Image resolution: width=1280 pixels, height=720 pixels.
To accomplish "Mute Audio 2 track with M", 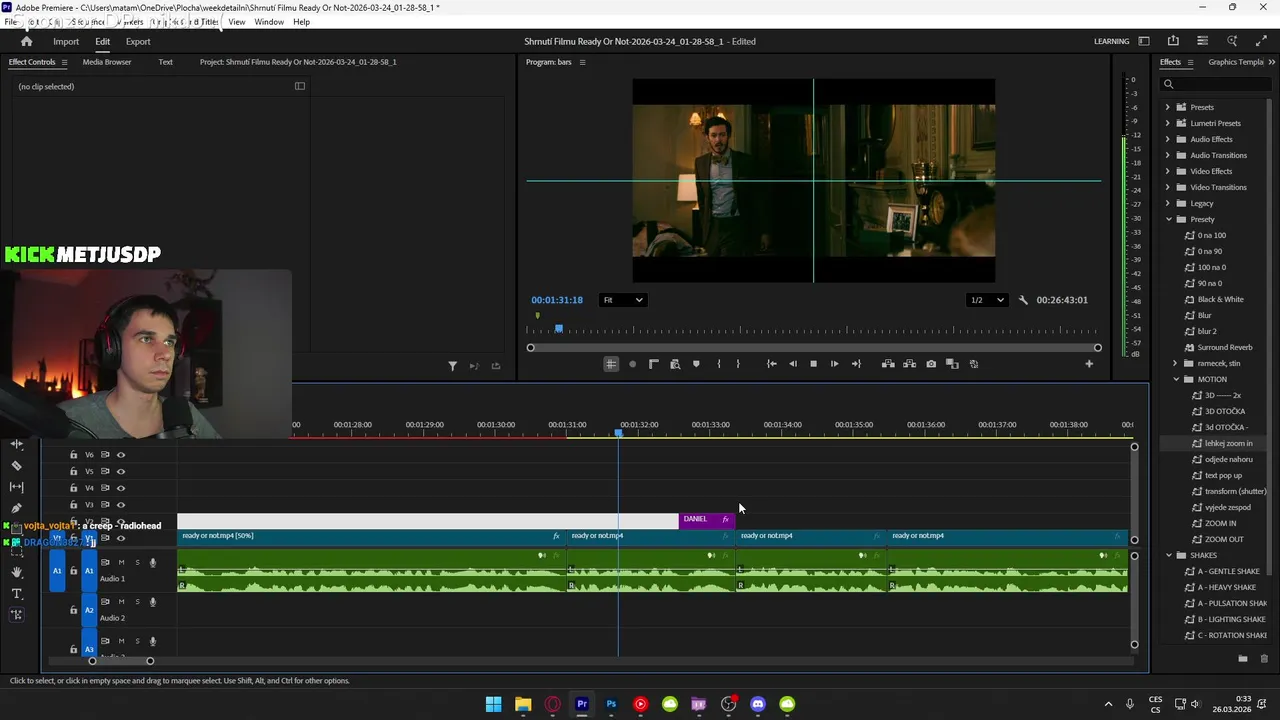I will click(x=122, y=602).
